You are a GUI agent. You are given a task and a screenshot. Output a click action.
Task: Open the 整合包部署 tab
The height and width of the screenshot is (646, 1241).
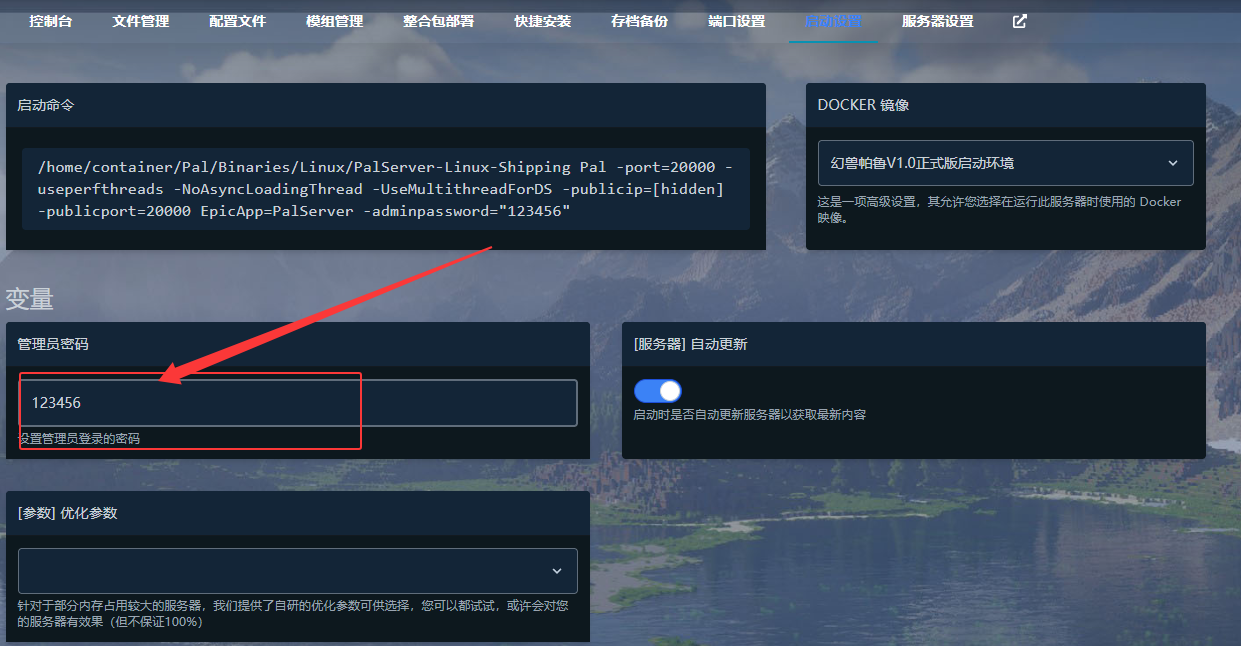coord(438,21)
